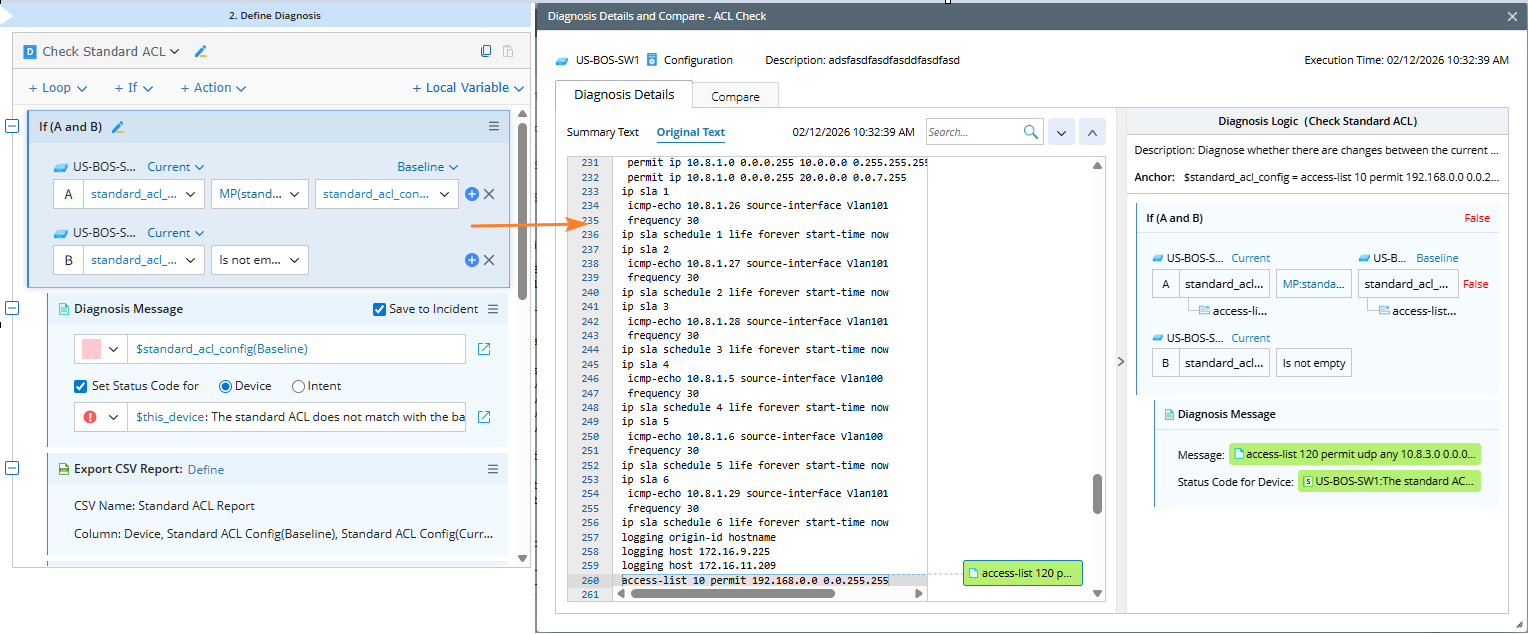Switch to the Compare tab
The height and width of the screenshot is (634, 1528).
click(735, 96)
